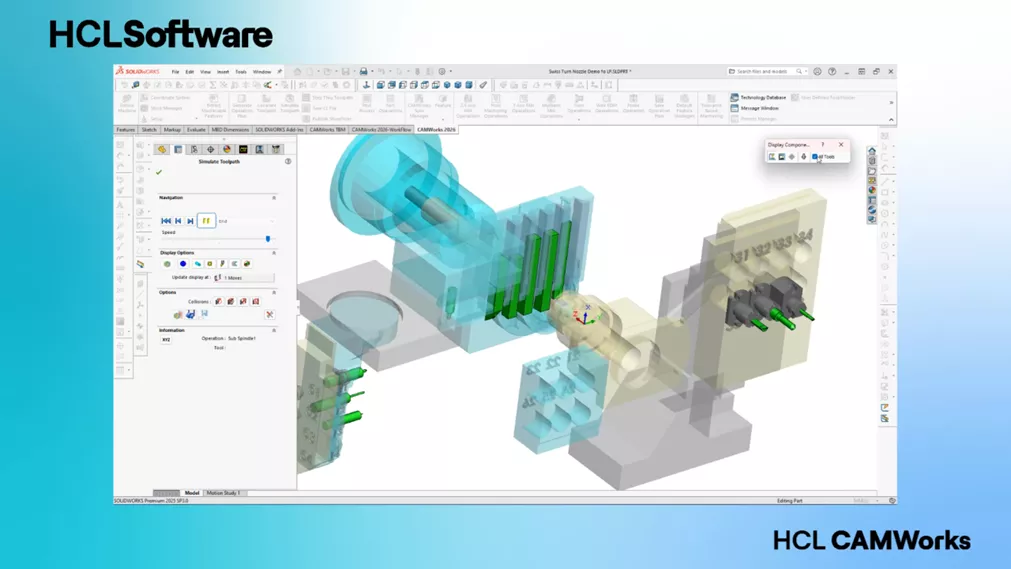Collapse the Navigation section

(274, 198)
